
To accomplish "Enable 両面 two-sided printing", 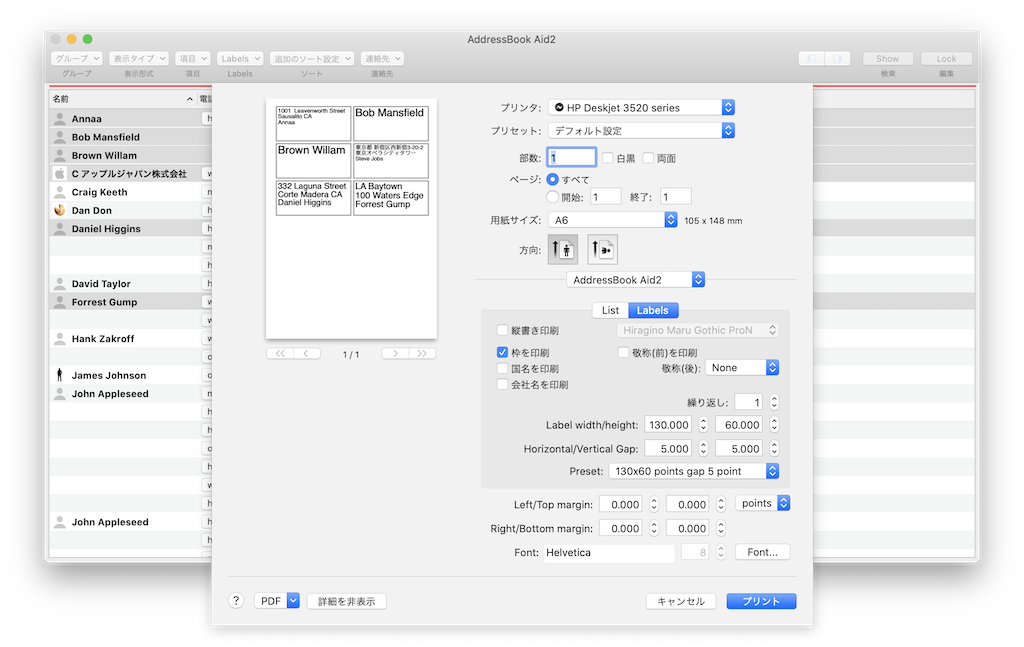I will (648, 158).
